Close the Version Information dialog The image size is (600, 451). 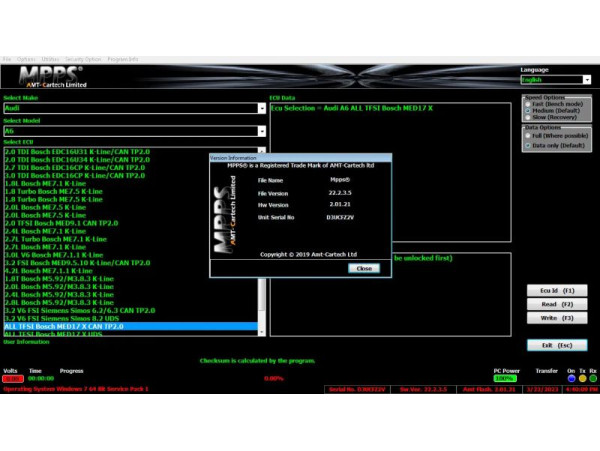point(364,268)
